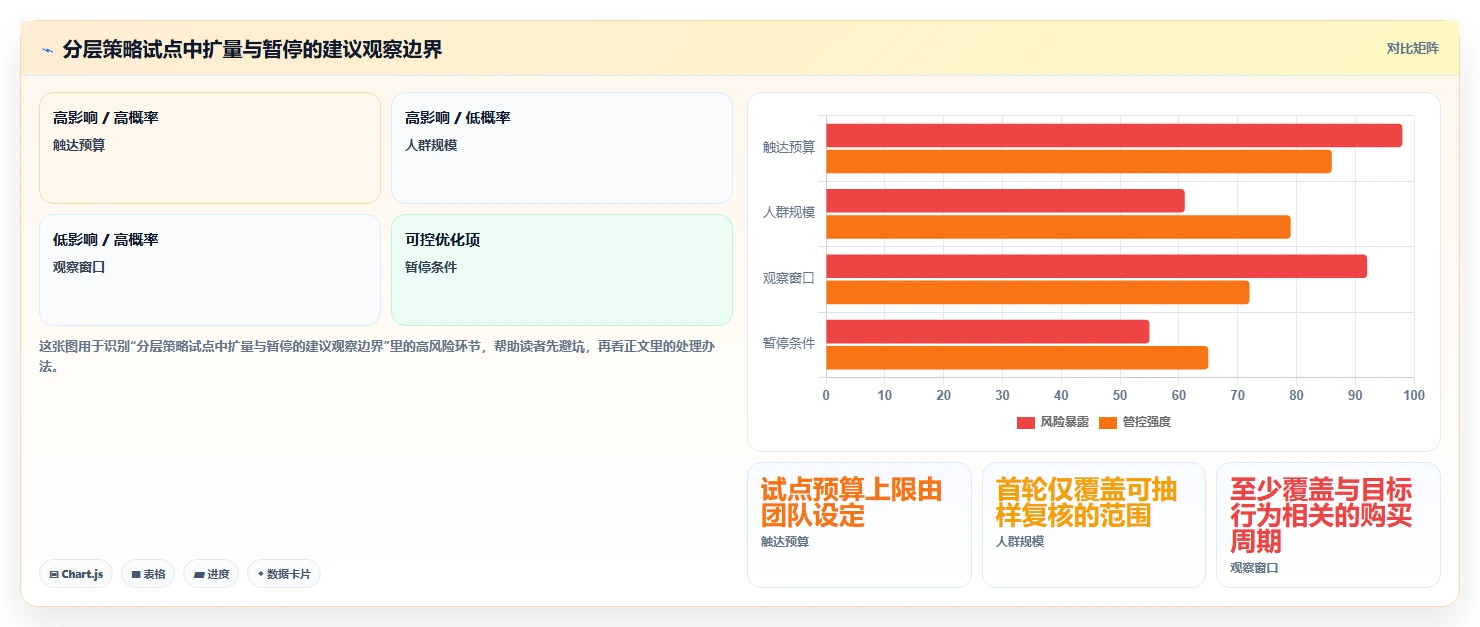
Task: Click the 60 tick on chart axis
Action: click(x=1179, y=395)
